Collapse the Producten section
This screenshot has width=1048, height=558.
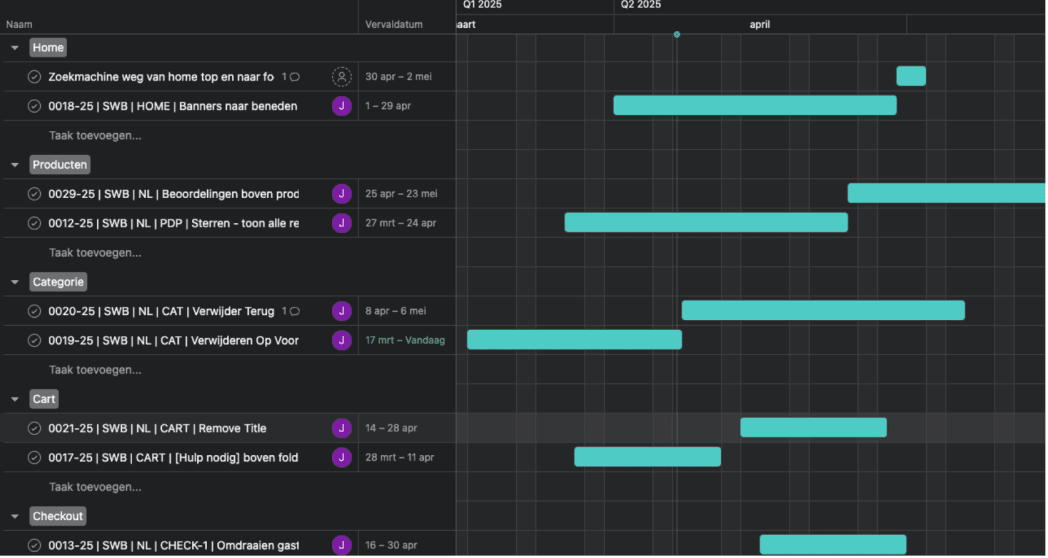click(15, 165)
